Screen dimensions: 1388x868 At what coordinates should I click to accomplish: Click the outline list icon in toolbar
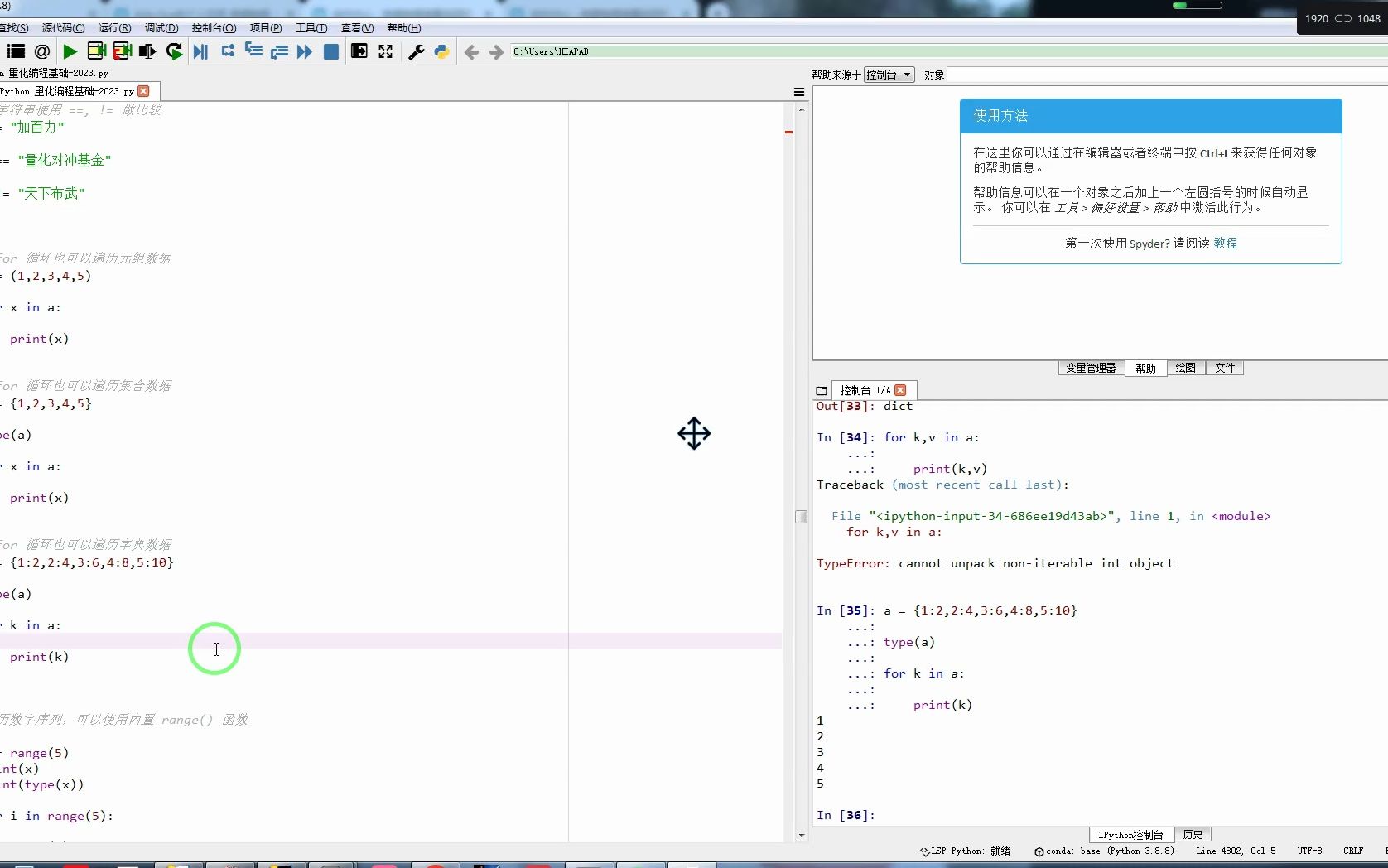16,51
